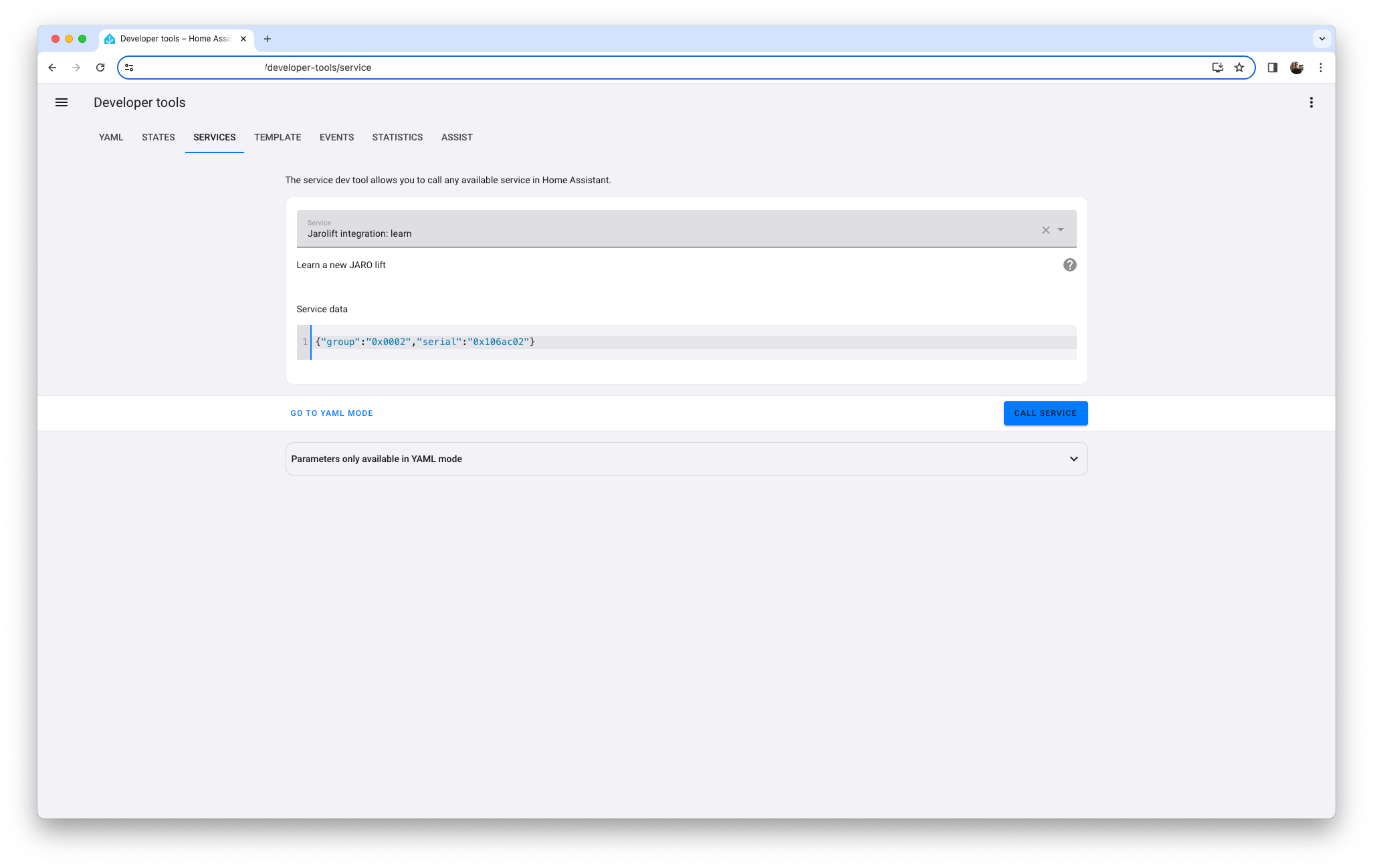Open the tab search dropdown chevron

[x=1322, y=39]
